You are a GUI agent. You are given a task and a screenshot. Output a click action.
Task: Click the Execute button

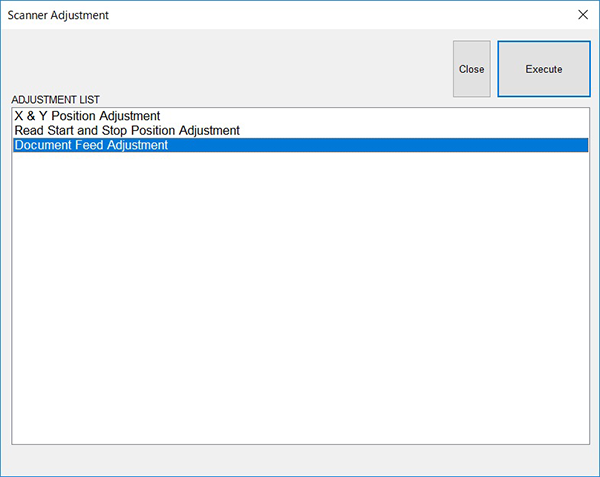(x=544, y=69)
